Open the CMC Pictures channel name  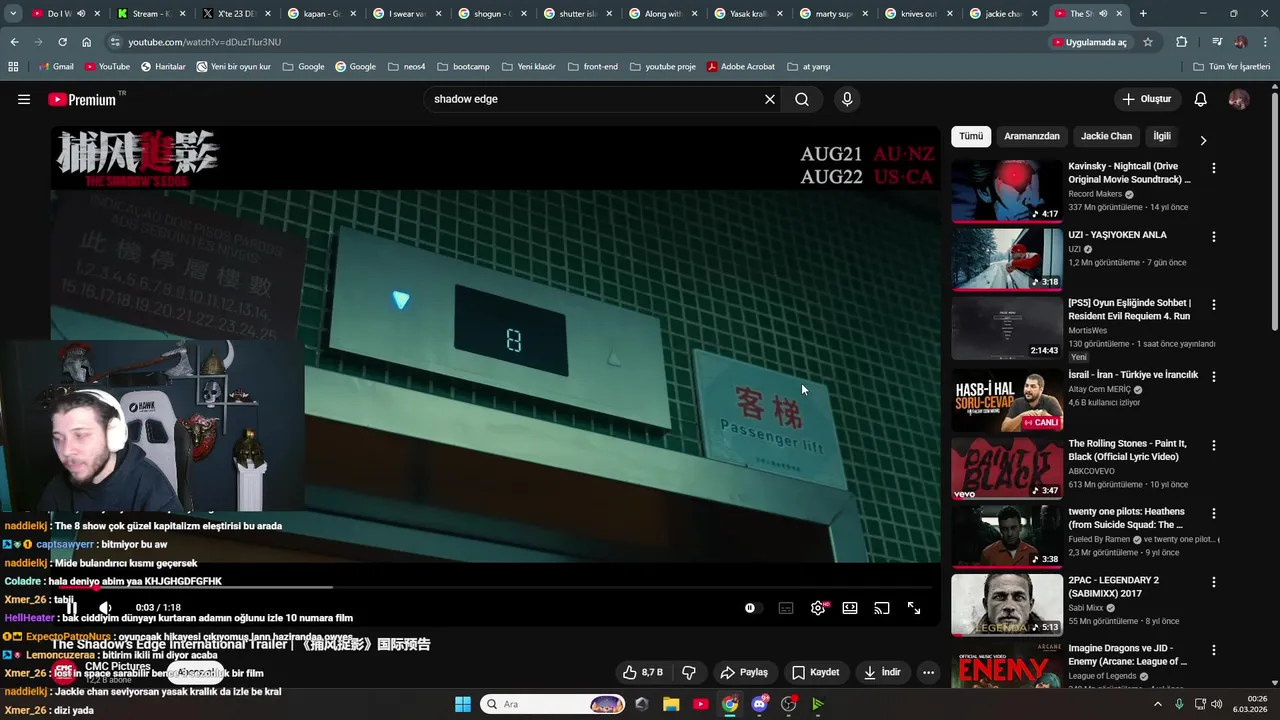(118, 666)
